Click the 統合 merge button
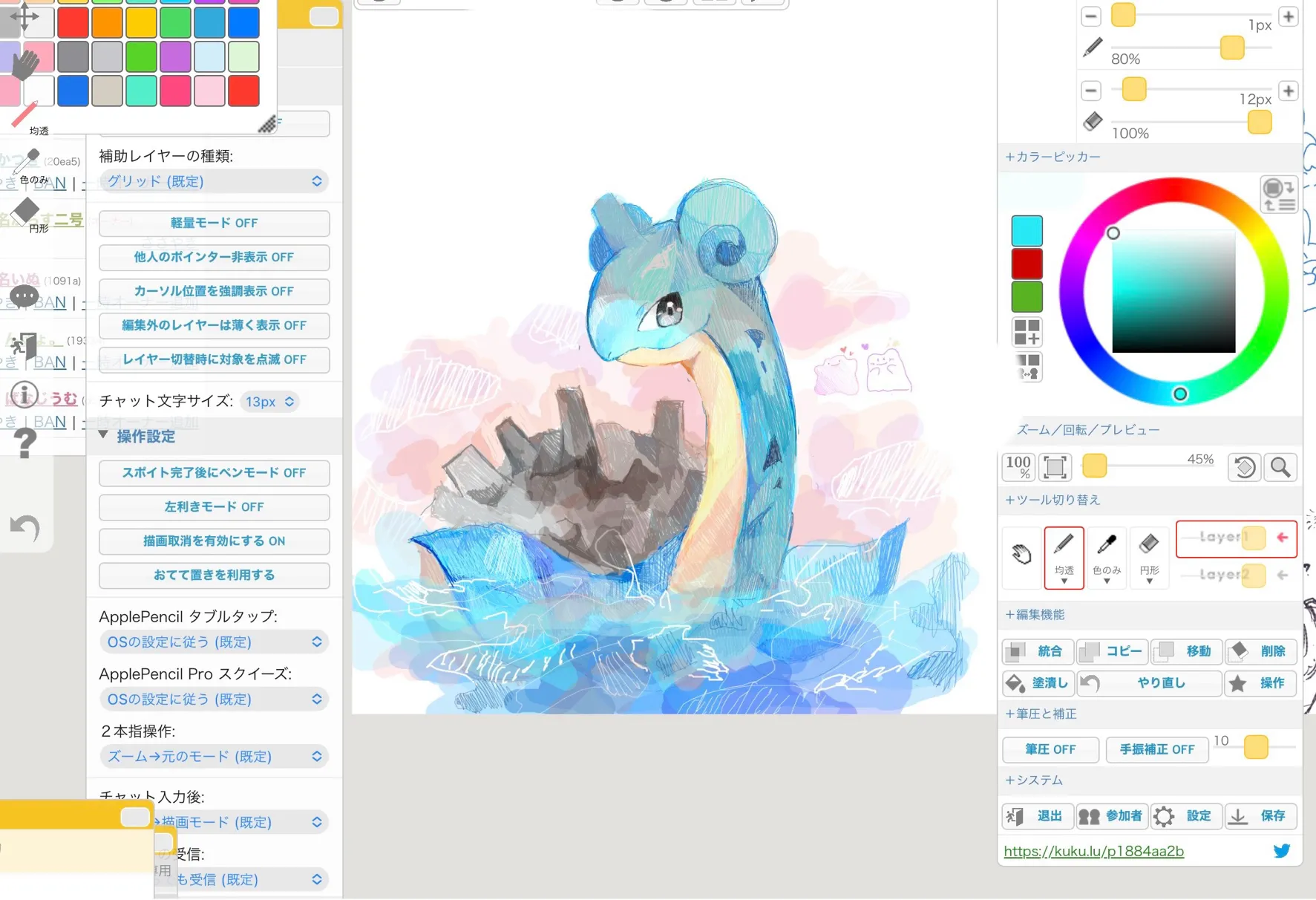This screenshot has width=1316, height=900. point(1038,651)
